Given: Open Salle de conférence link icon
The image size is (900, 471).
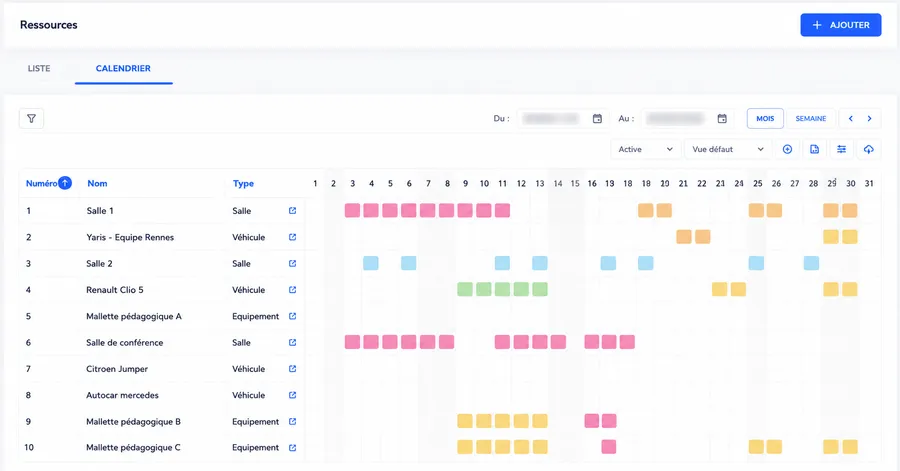Looking at the screenshot, I should tap(292, 342).
